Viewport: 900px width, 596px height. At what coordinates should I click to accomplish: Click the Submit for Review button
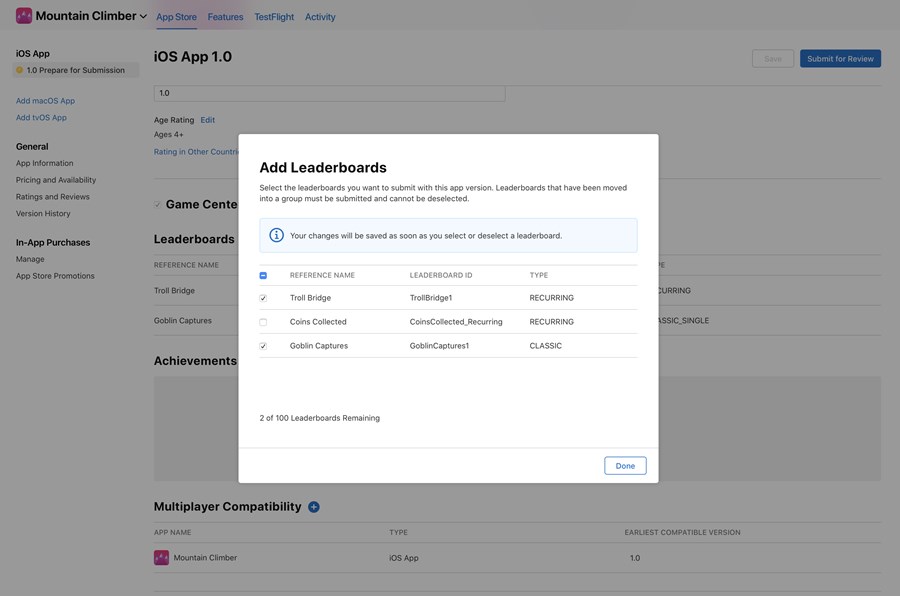pos(840,59)
